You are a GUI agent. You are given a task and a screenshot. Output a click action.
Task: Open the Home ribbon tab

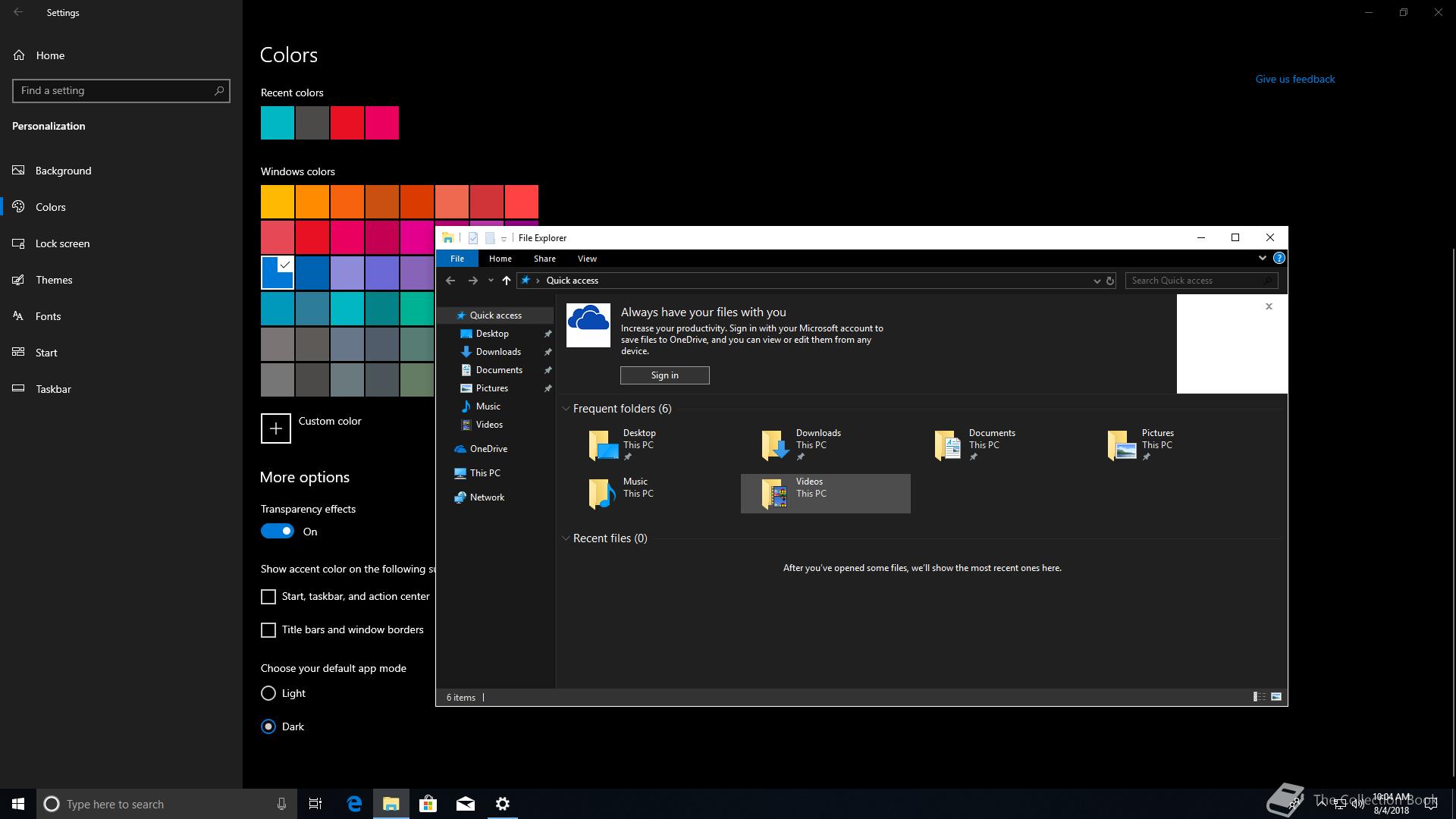point(500,259)
